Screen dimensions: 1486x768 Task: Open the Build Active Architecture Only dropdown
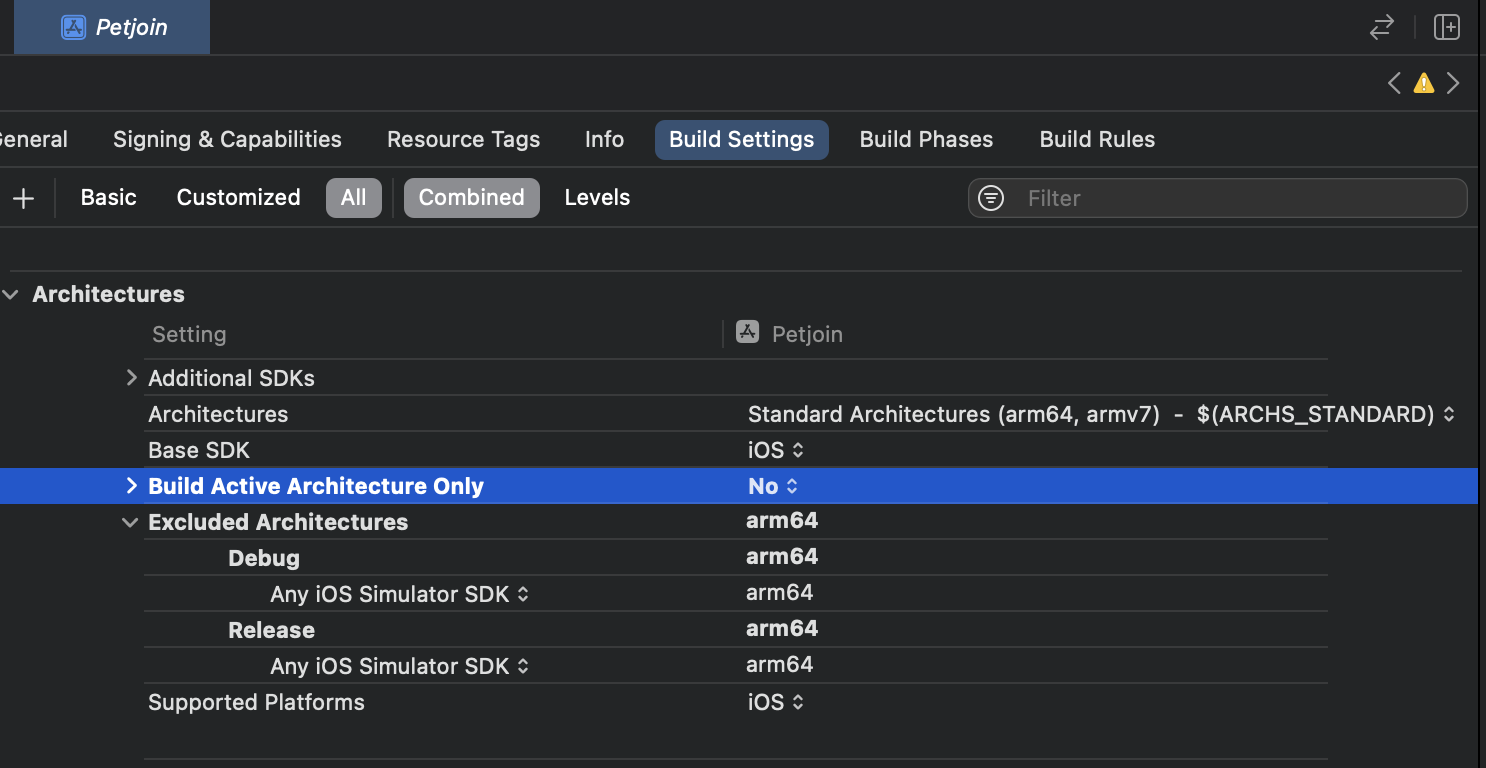772,486
